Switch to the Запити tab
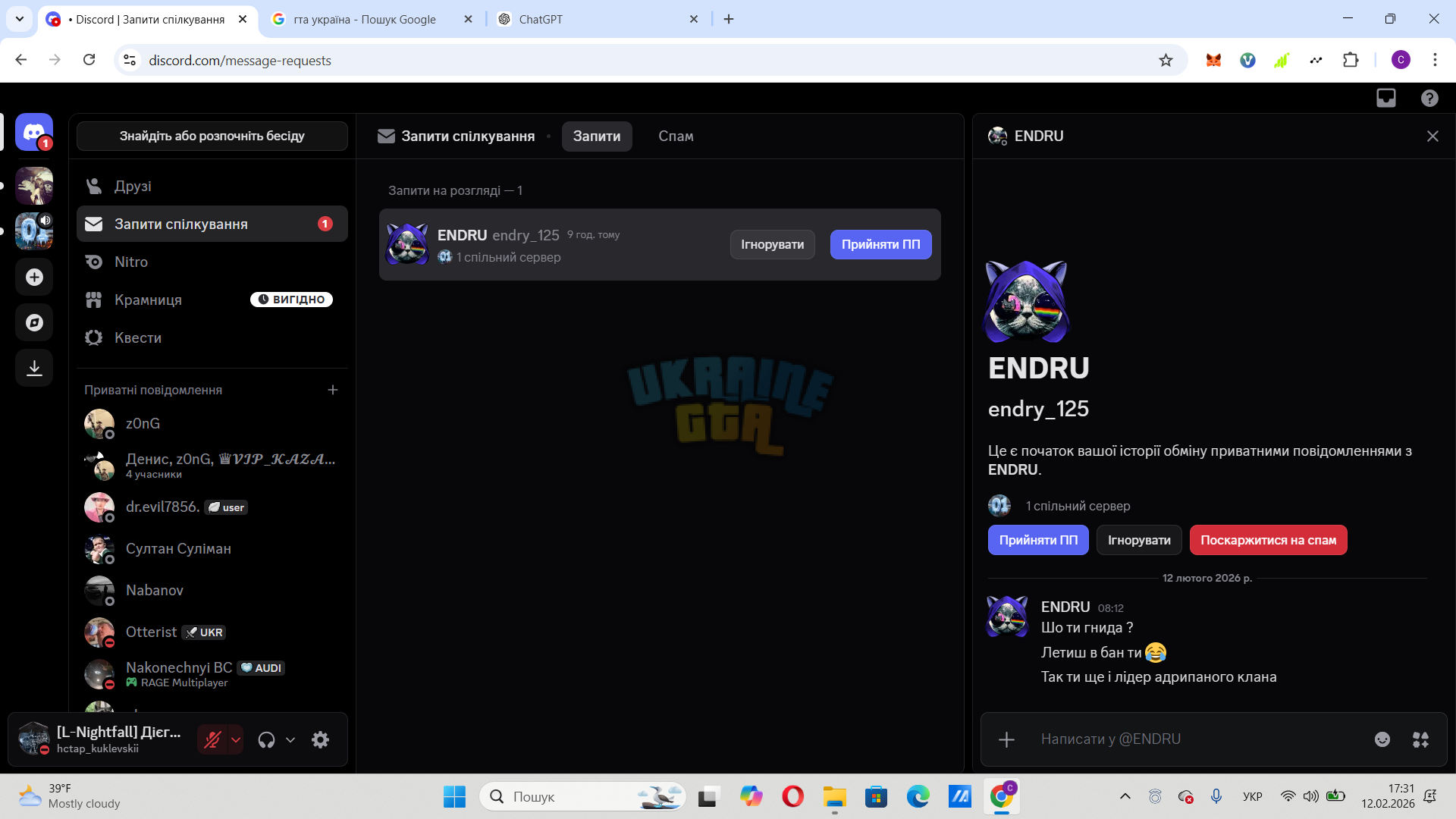The height and width of the screenshot is (819, 1456). click(x=597, y=136)
